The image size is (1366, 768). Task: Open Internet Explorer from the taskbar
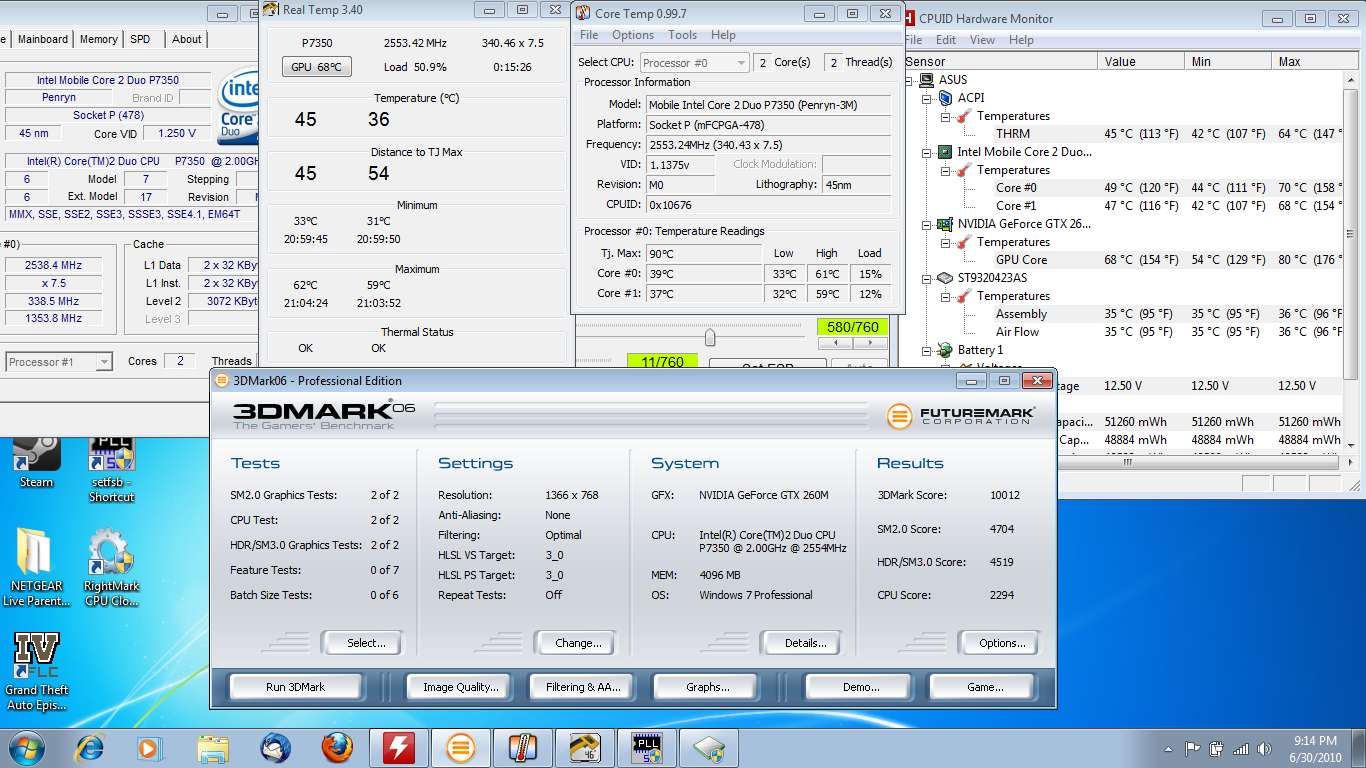pyautogui.click(x=91, y=747)
